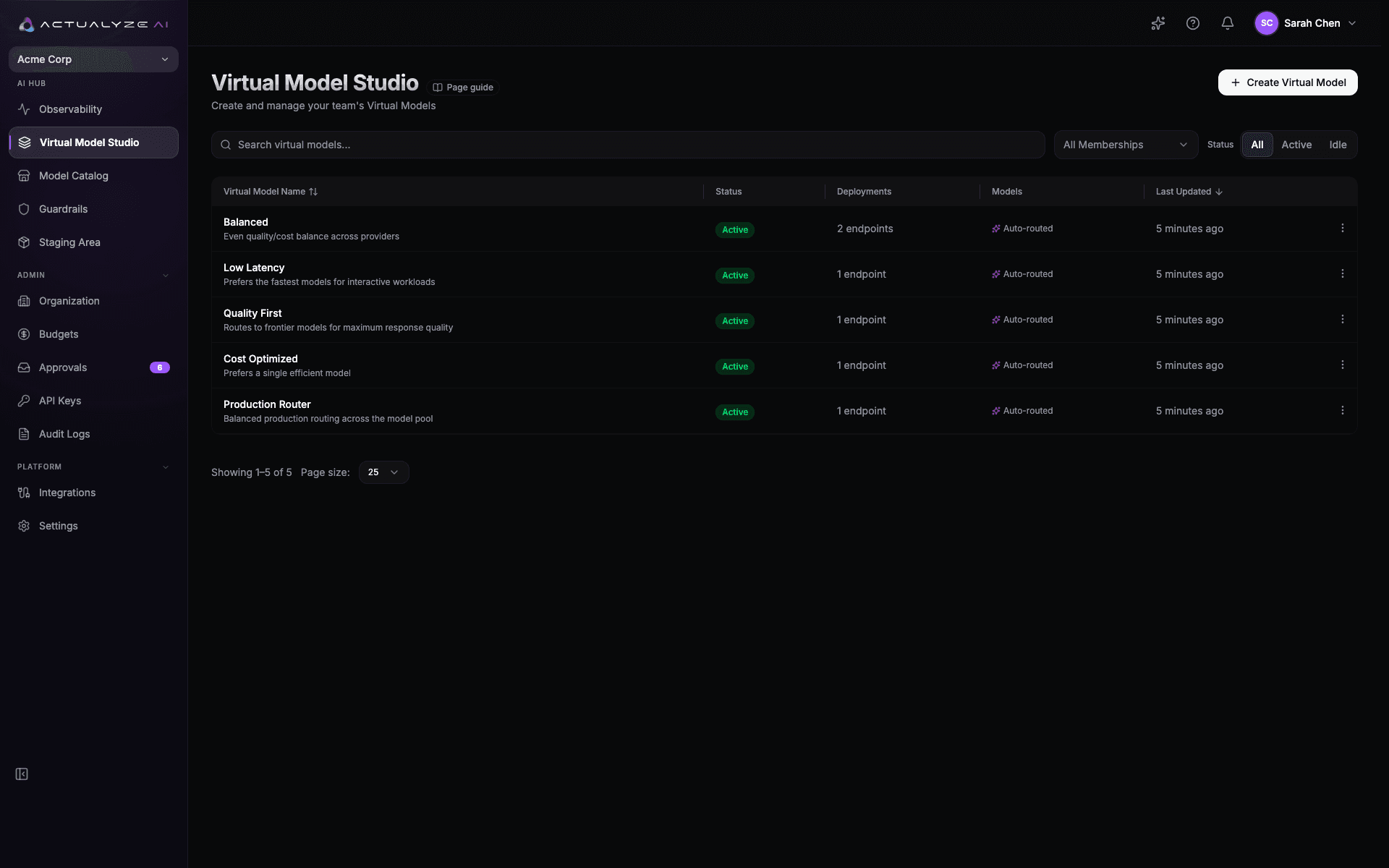The height and width of the screenshot is (868, 1389).
Task: Open row actions menu for Cost Optimized
Action: [x=1343, y=365]
